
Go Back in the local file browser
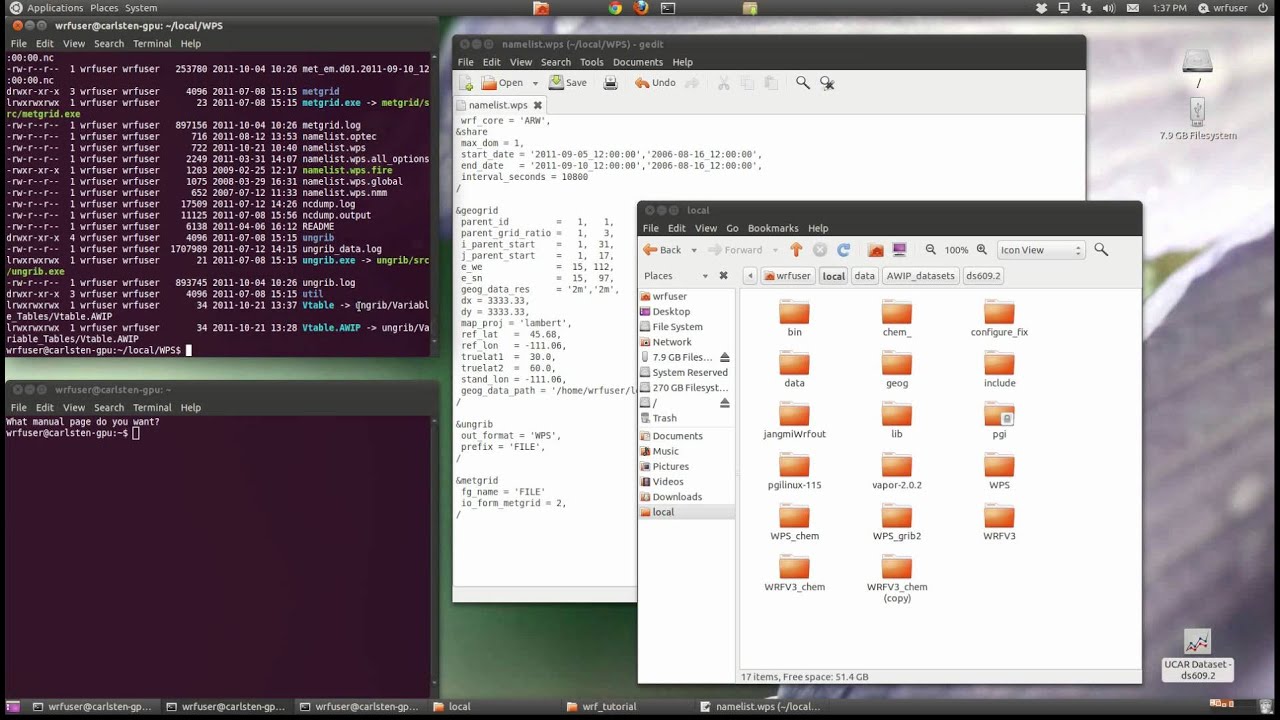662,250
